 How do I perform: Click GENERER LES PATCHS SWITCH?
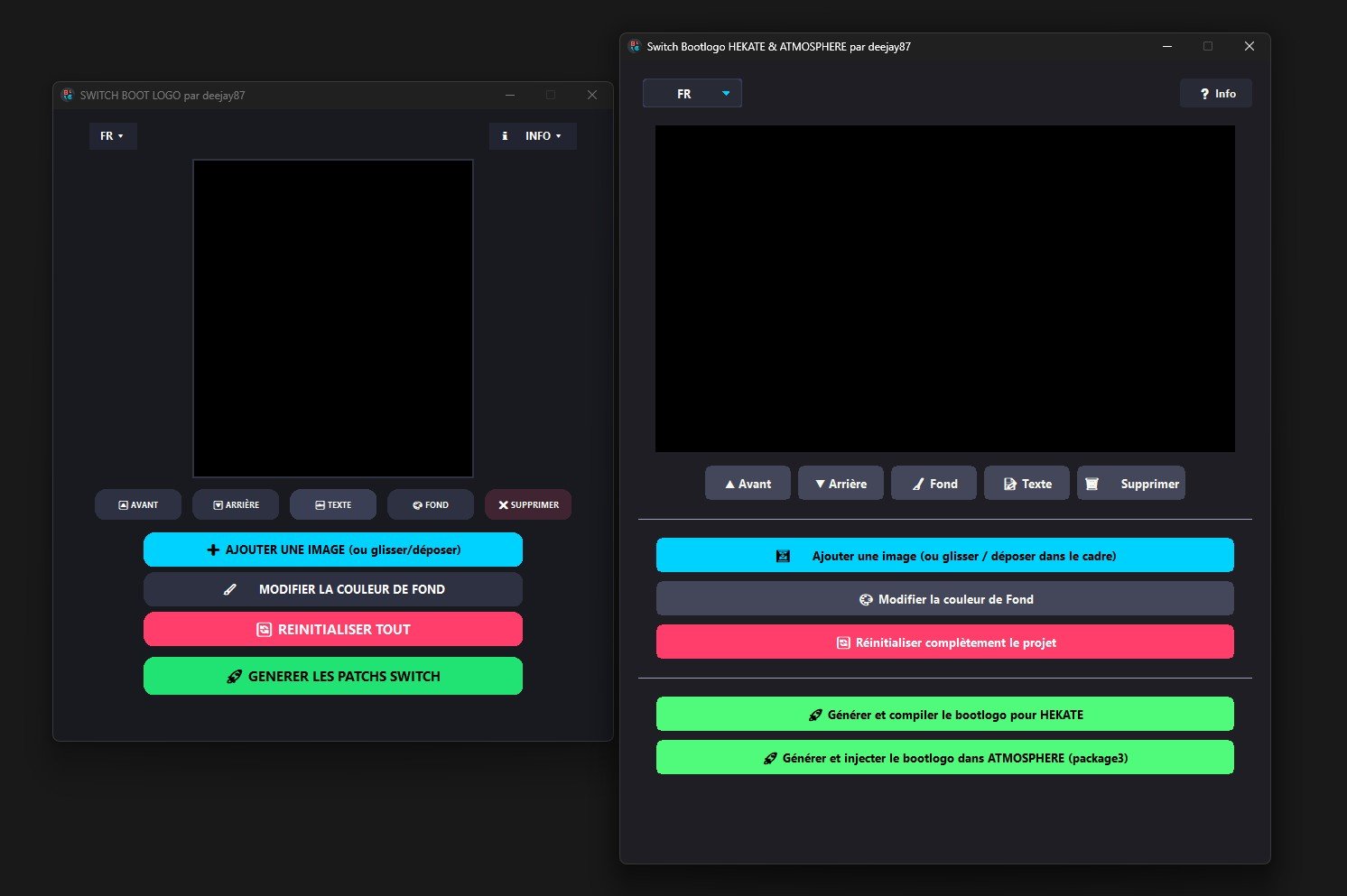pyautogui.click(x=333, y=676)
